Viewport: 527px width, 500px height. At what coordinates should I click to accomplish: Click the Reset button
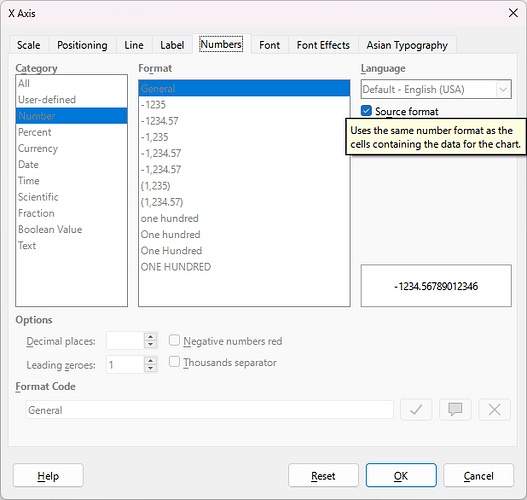point(323,475)
